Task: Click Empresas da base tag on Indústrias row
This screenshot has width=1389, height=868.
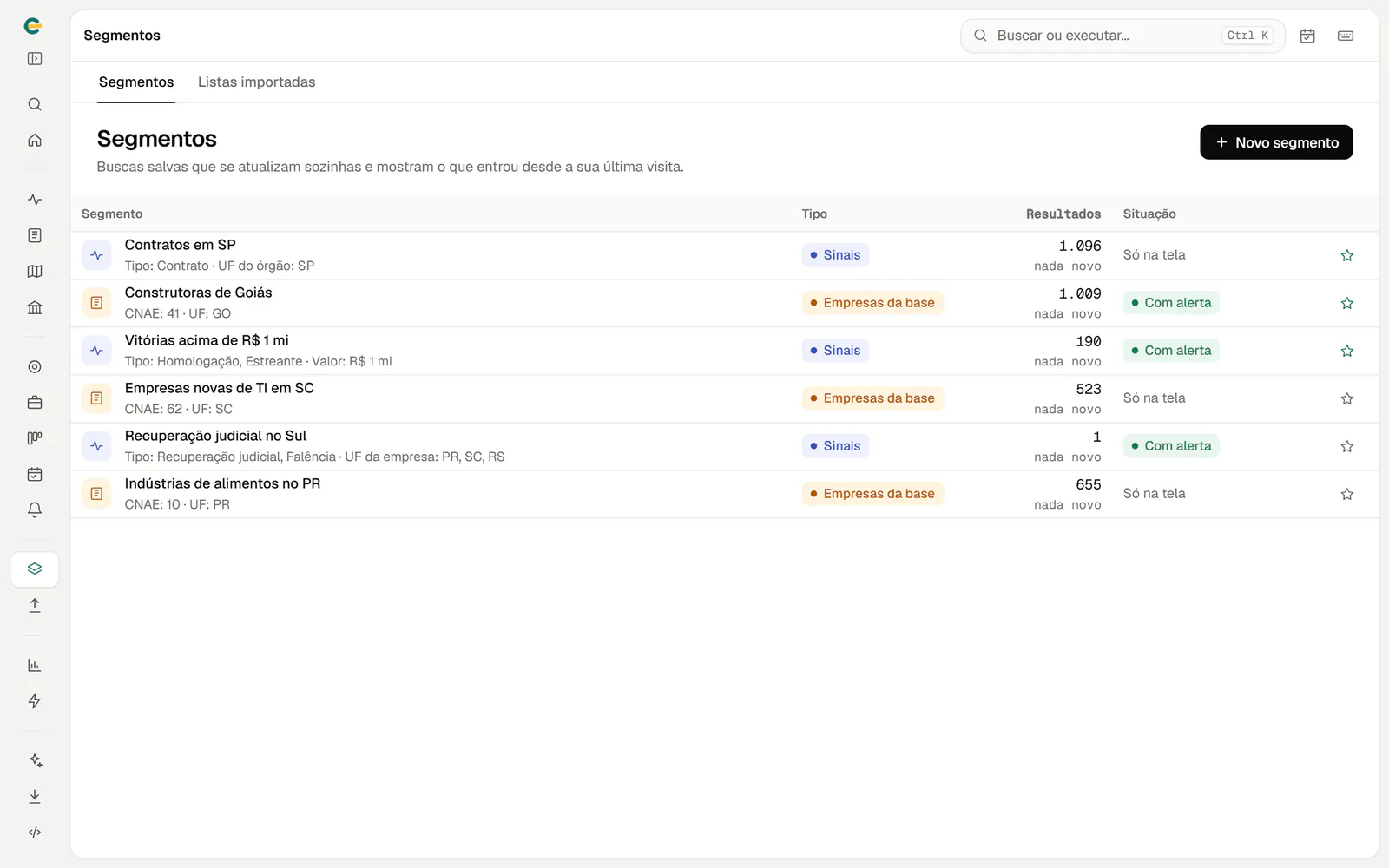Action: (x=872, y=494)
